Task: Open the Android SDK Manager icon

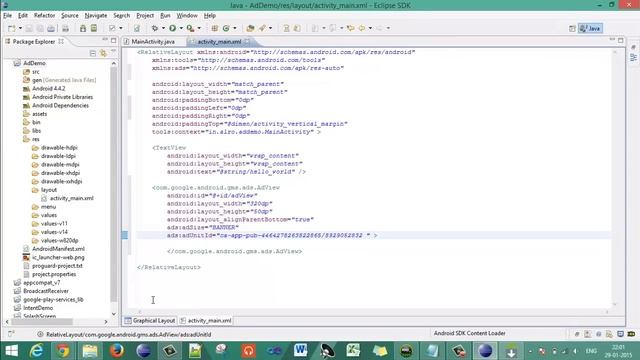Action: pyautogui.click(x=83, y=28)
